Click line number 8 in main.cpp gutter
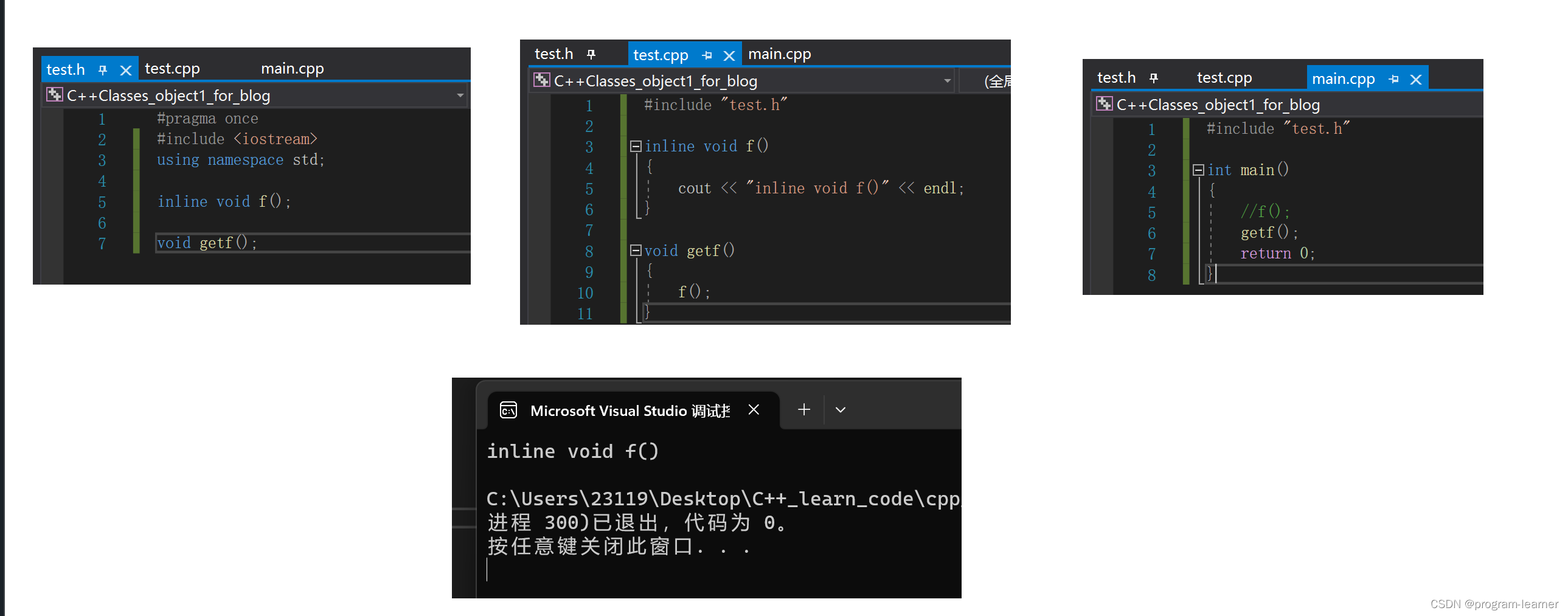This screenshot has width=1568, height=616. (x=1151, y=275)
